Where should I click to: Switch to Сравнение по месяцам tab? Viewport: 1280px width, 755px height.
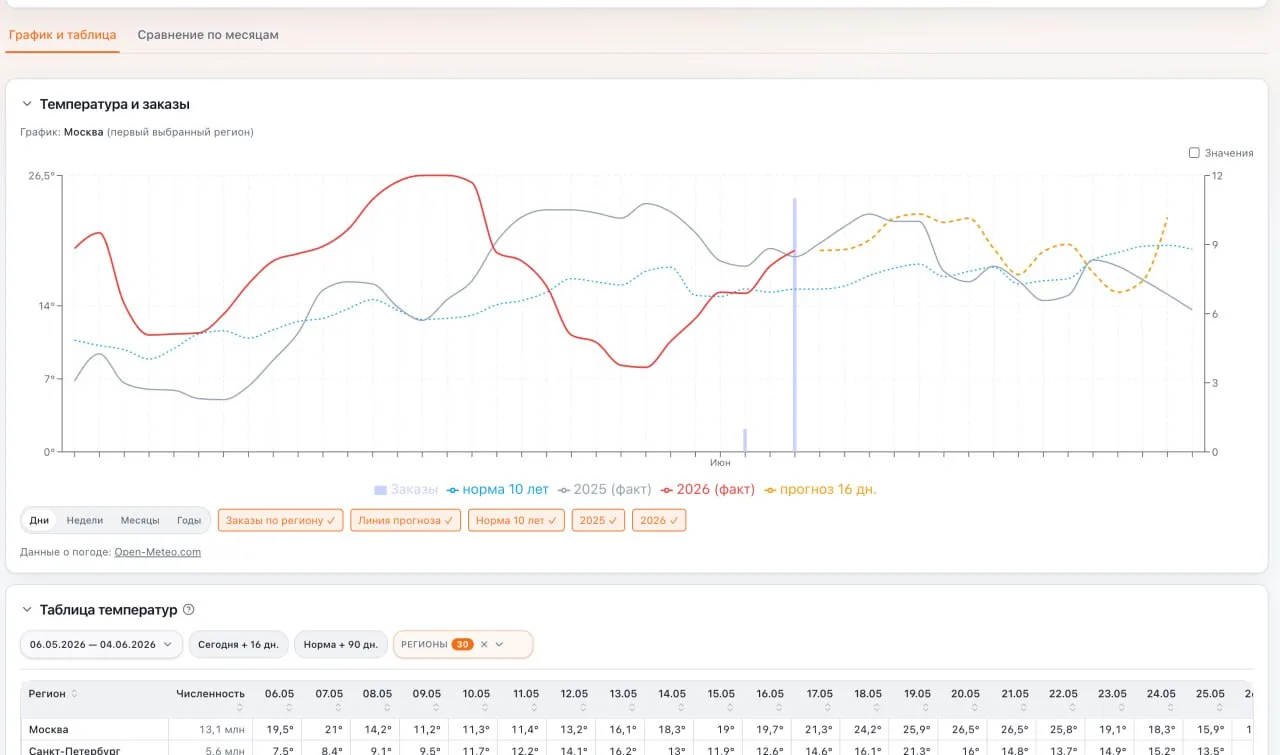point(208,35)
